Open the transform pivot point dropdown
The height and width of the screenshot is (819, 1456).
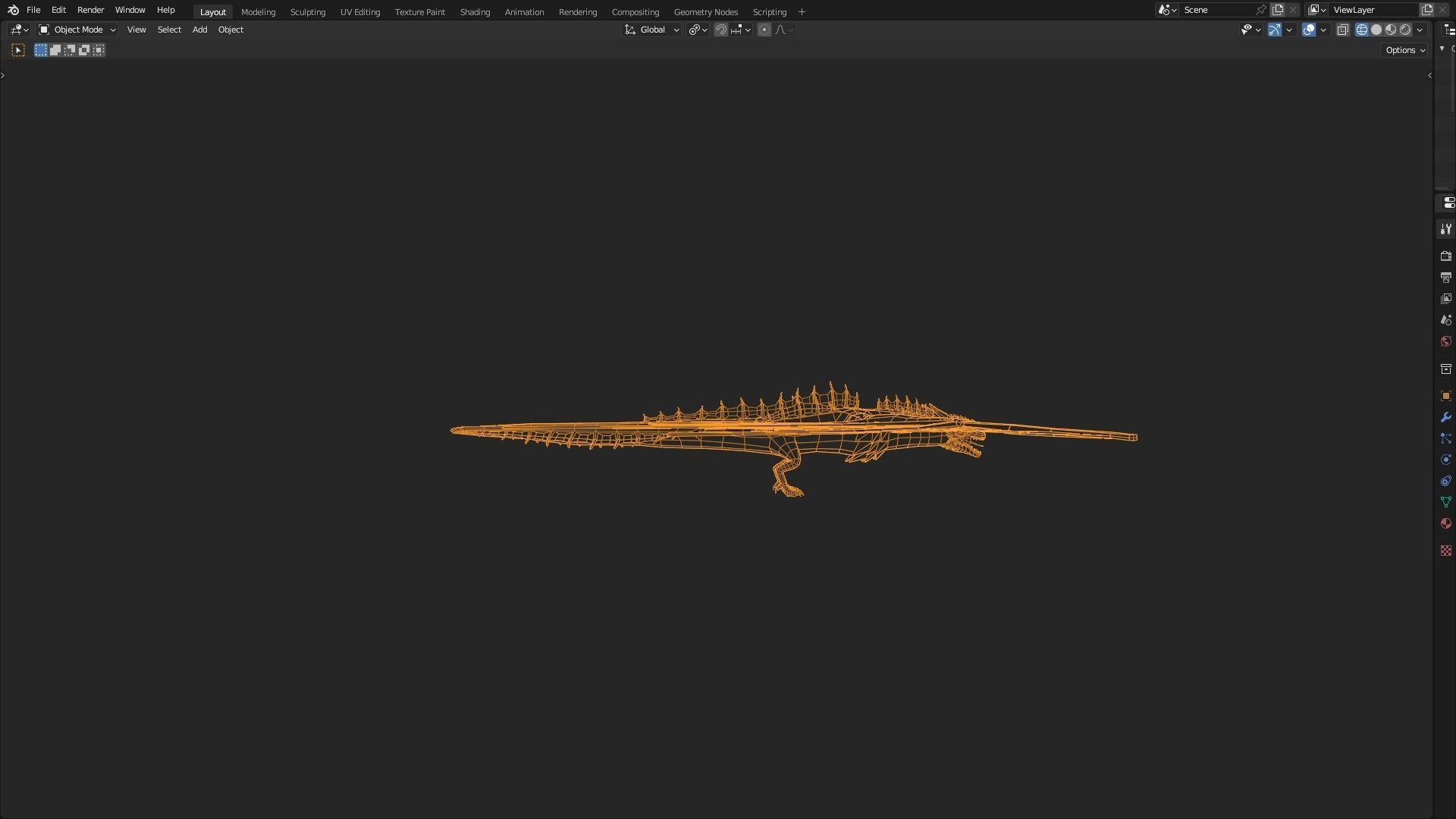pos(698,30)
